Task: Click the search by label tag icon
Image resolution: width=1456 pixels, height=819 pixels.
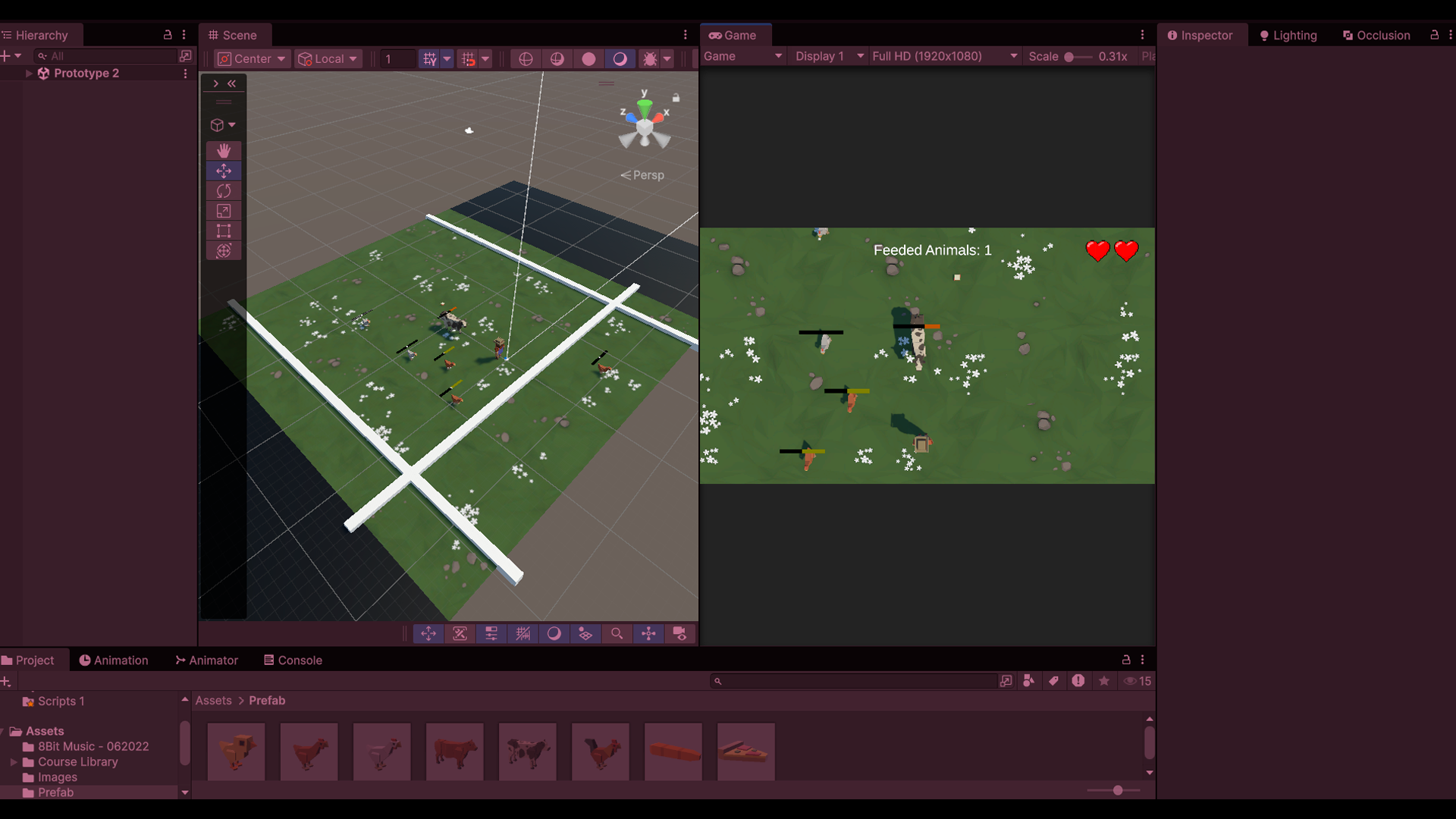Action: (1053, 681)
